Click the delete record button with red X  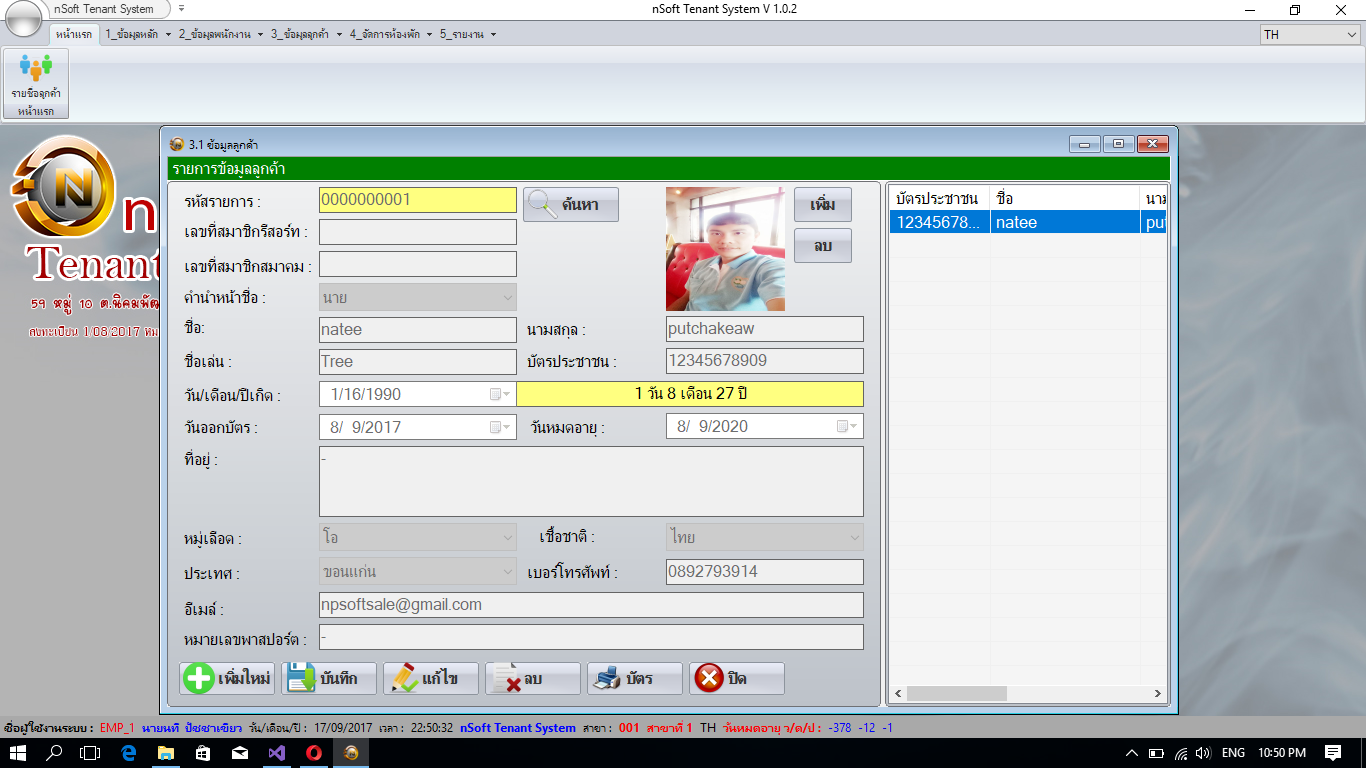coord(532,678)
